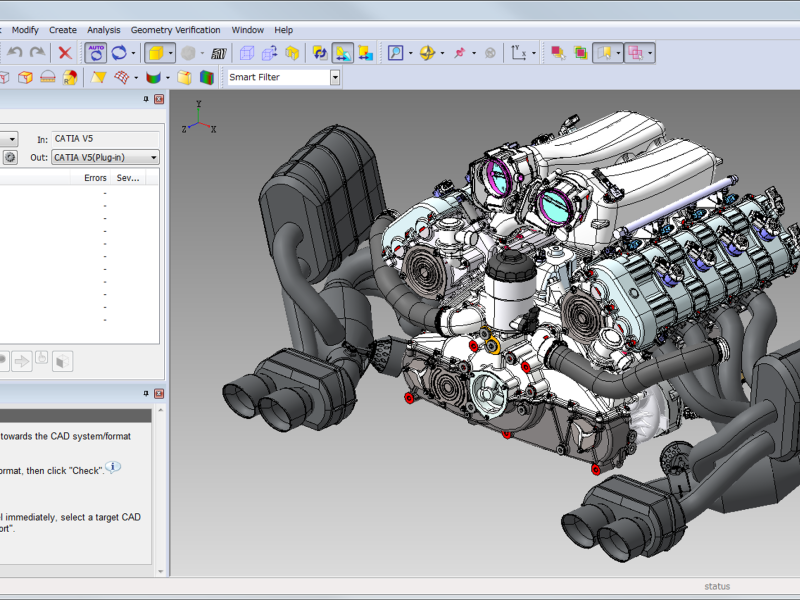This screenshot has height=600, width=800.
Task: Click the red pushpin icon
Action: [459, 53]
